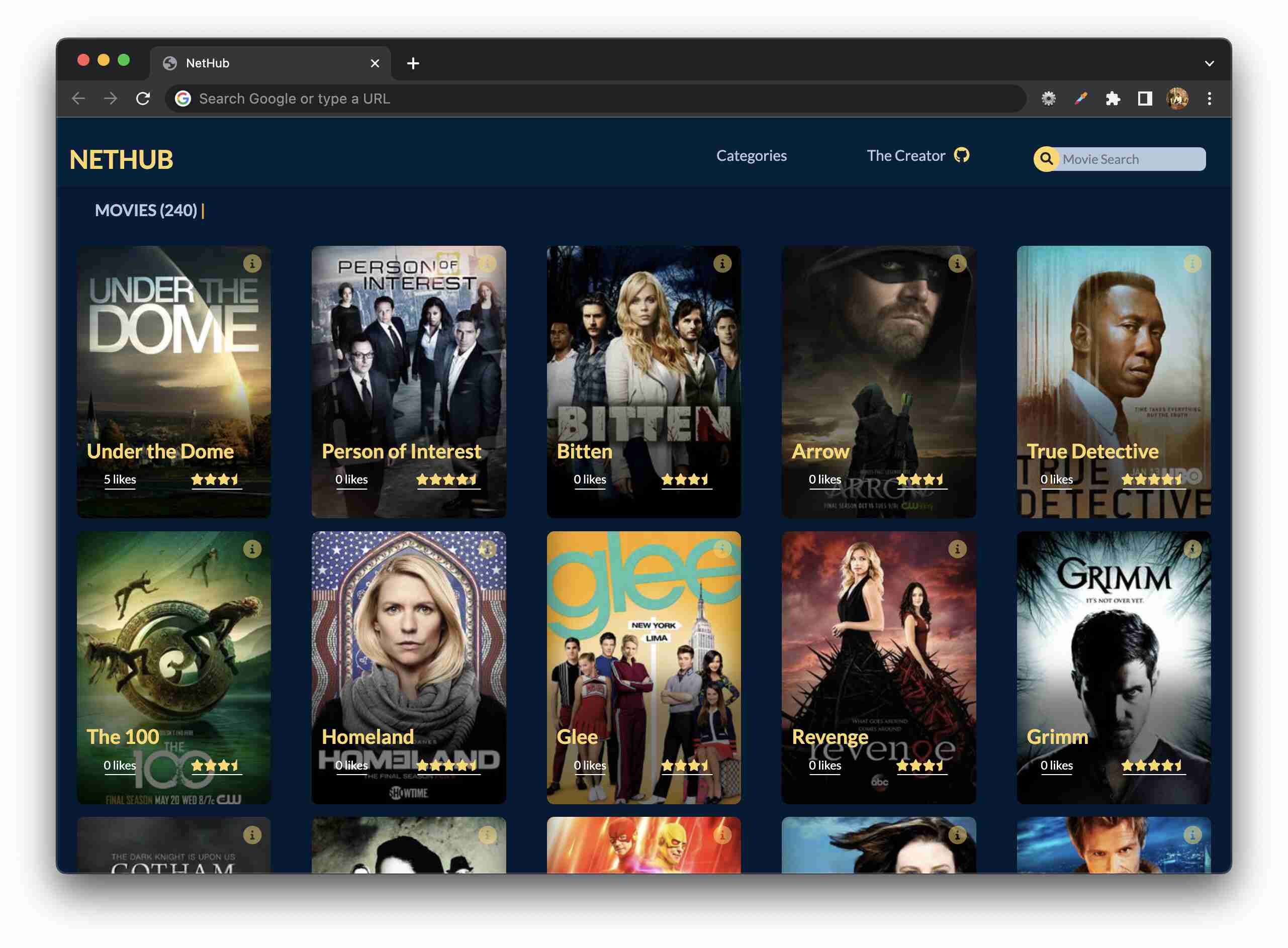Open the tab search chevron at top right

[1210, 63]
